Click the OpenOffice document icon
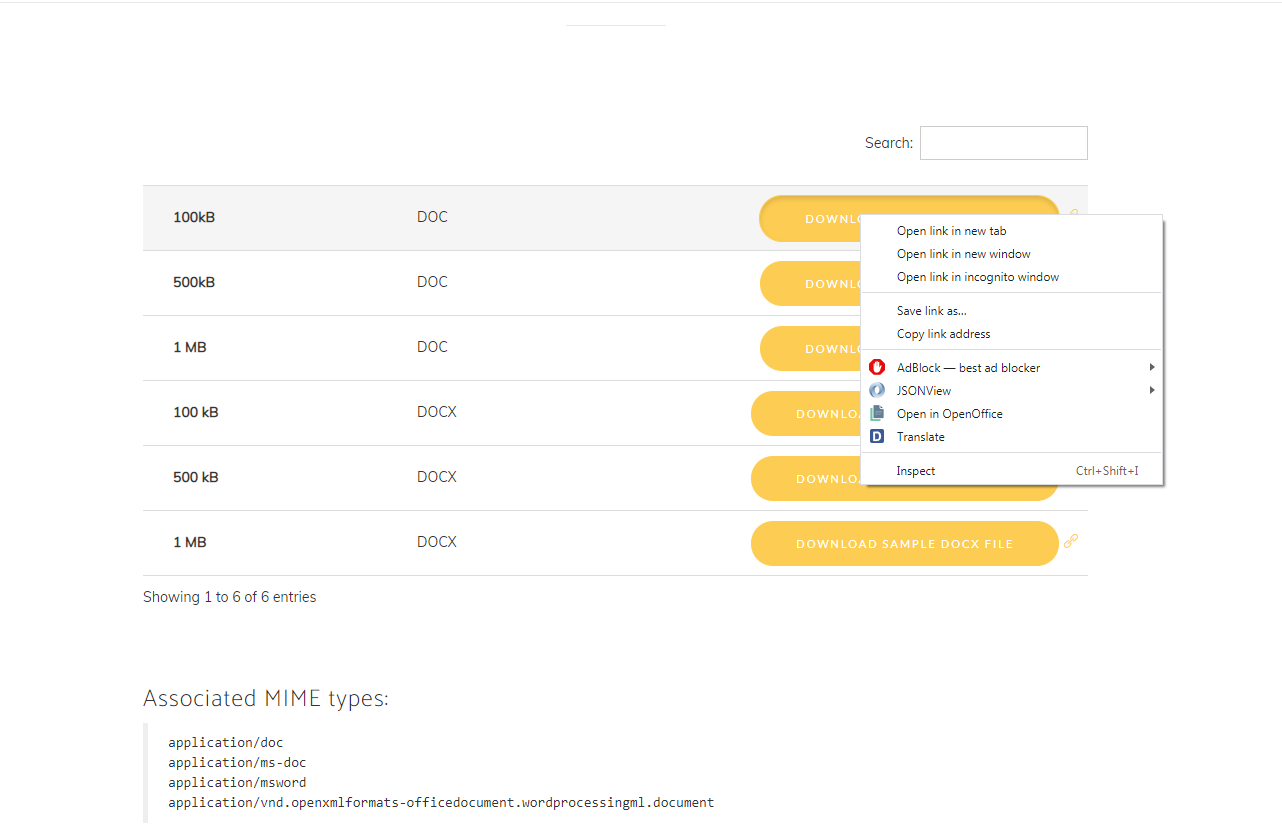Screen dimensions: 1282x837 tap(877, 414)
